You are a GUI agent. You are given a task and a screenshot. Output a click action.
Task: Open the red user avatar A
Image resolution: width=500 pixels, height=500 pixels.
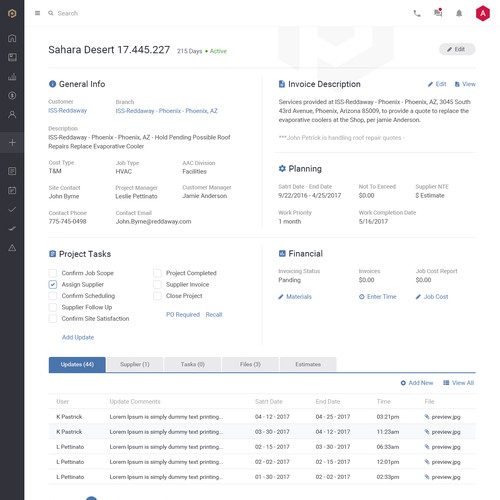483,13
